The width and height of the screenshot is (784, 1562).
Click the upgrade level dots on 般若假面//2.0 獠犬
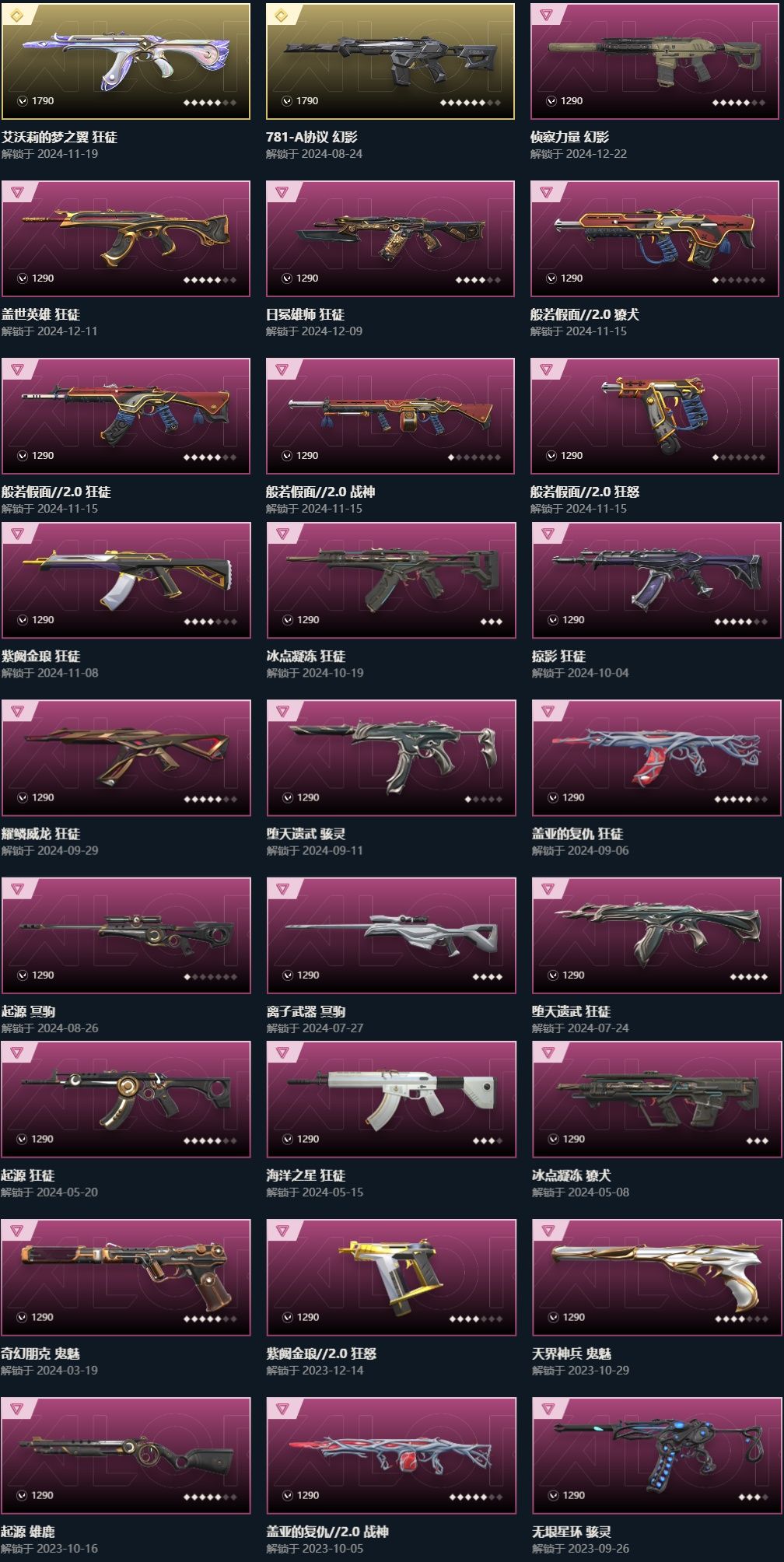click(738, 280)
